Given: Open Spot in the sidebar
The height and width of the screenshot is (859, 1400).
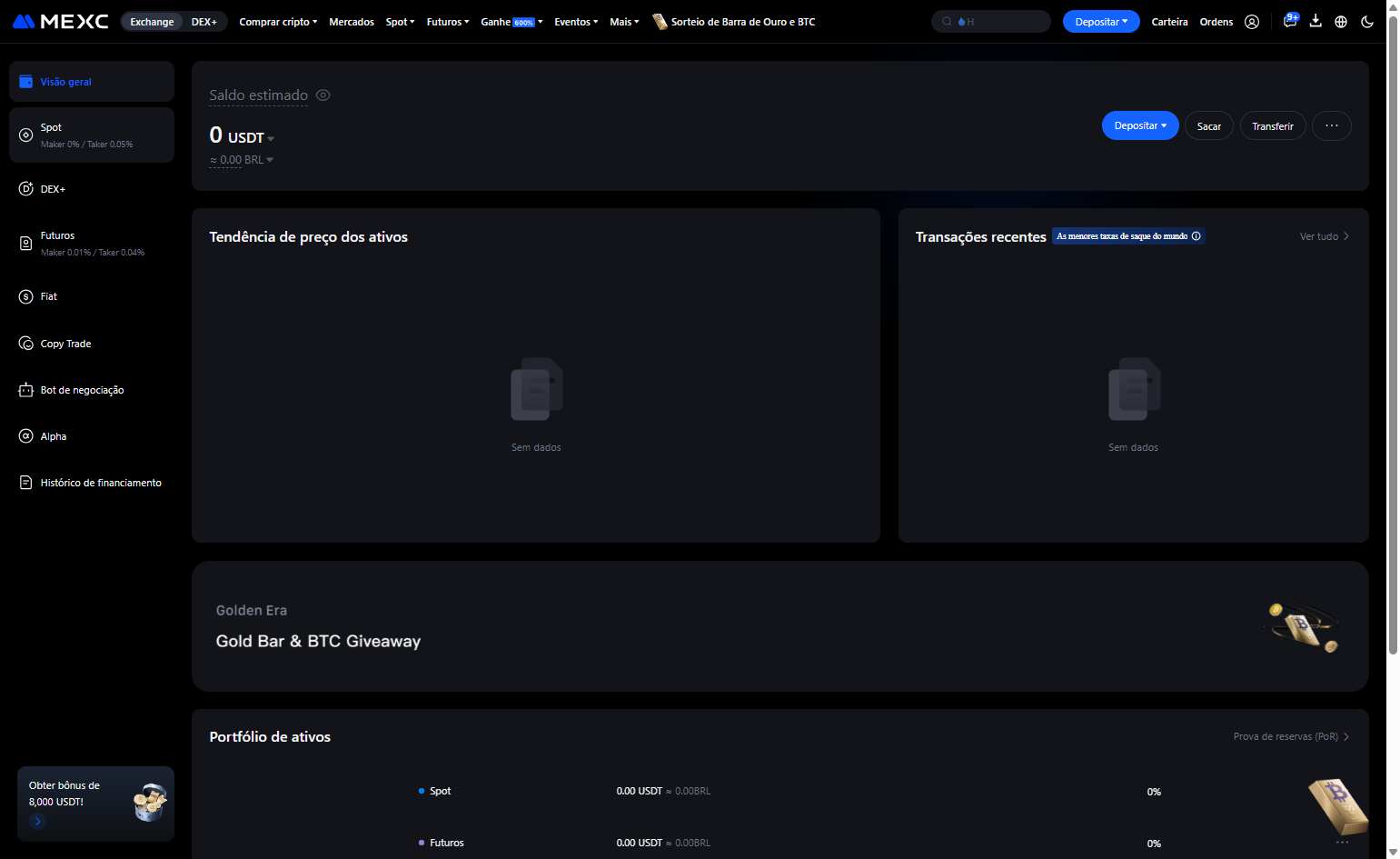Looking at the screenshot, I should click(x=92, y=135).
